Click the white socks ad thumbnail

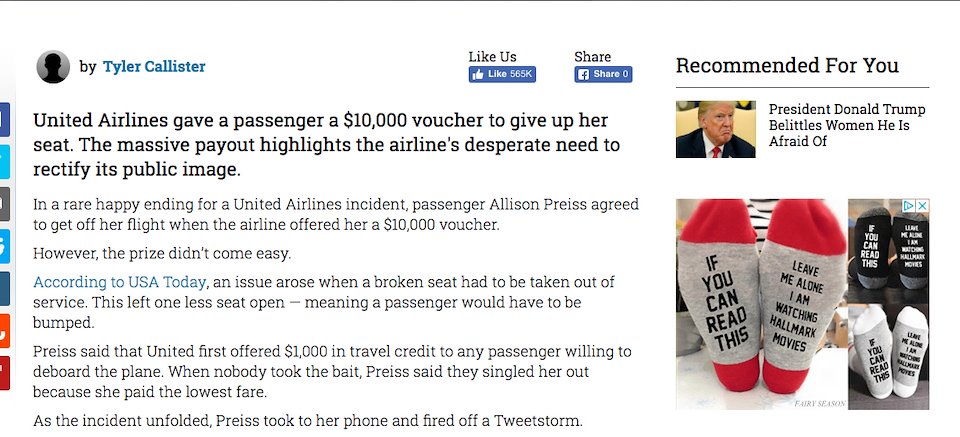tap(888, 357)
